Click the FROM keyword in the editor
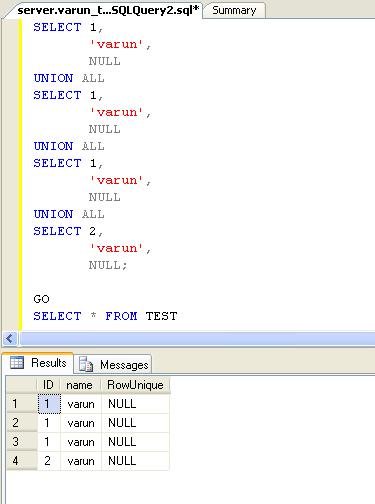This screenshot has width=375, height=504. (x=121, y=316)
